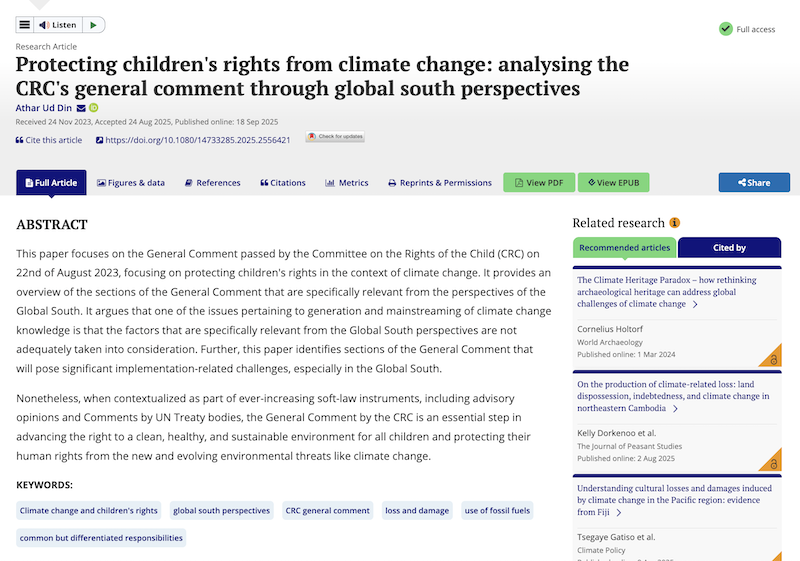Open the author's ORCID icon
This screenshot has width=800, height=561.
94,108
